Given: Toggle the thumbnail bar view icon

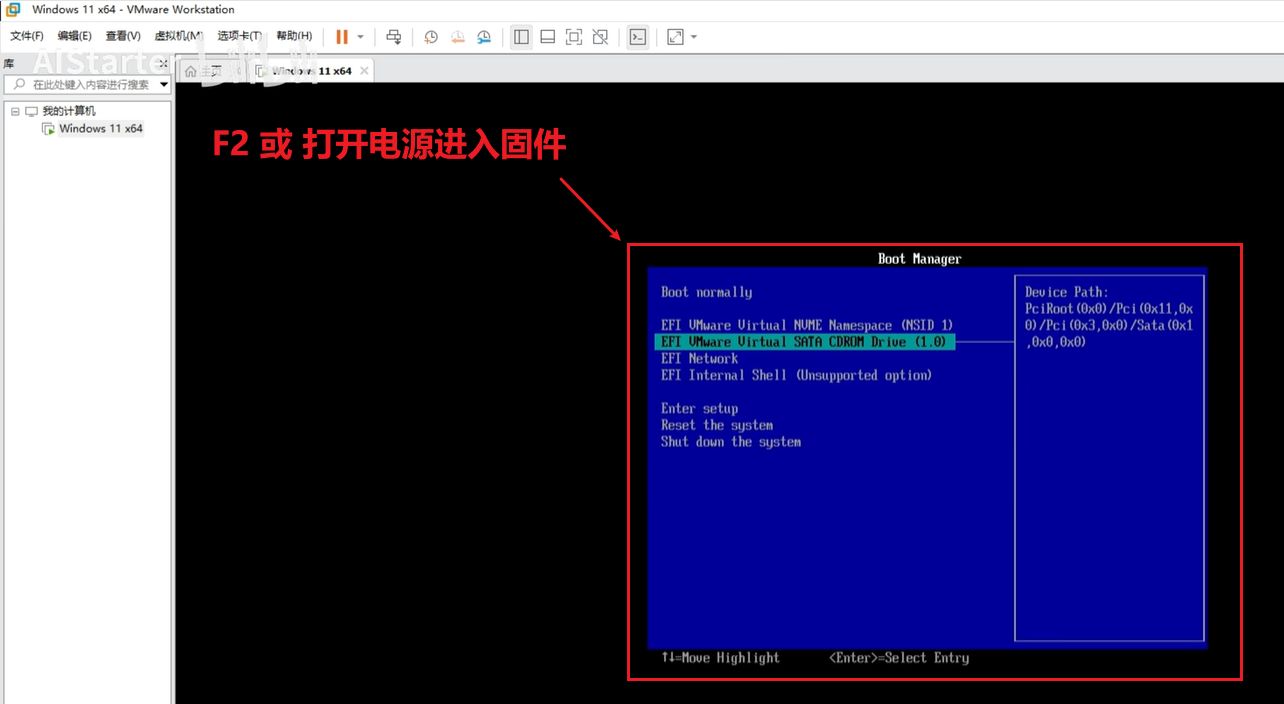Looking at the screenshot, I should click(547, 37).
